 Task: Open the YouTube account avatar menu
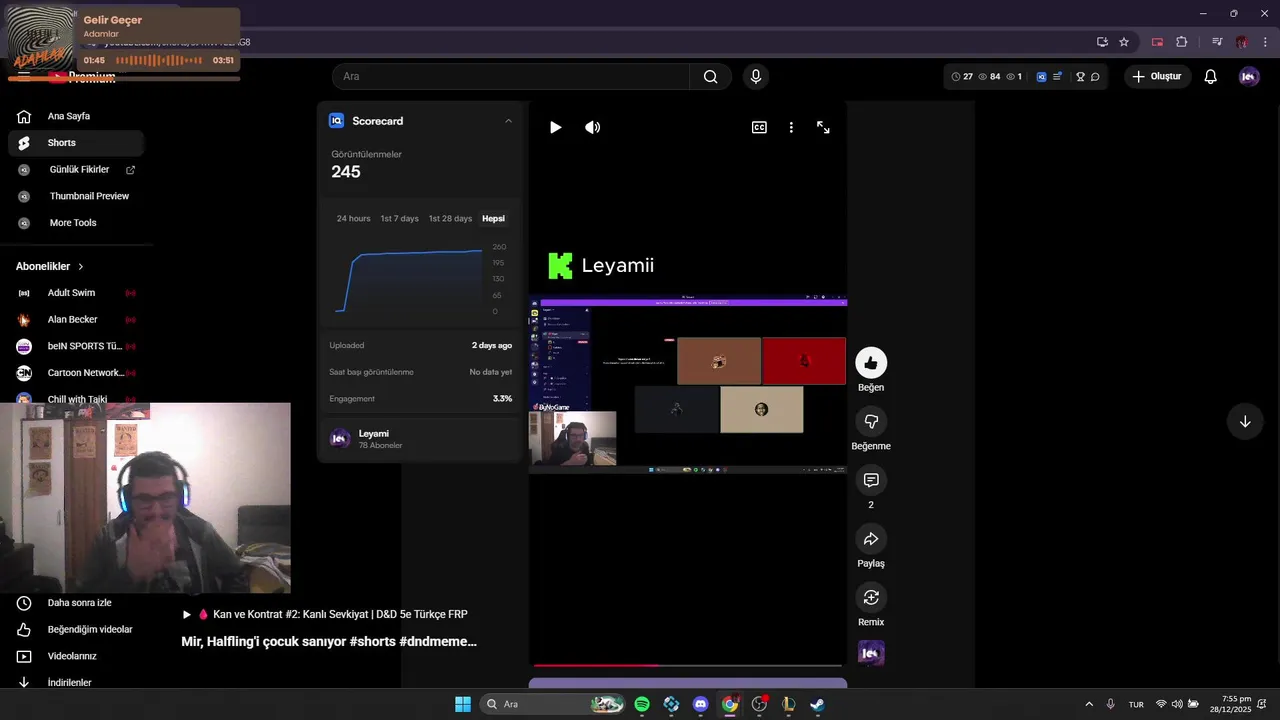(x=1249, y=76)
